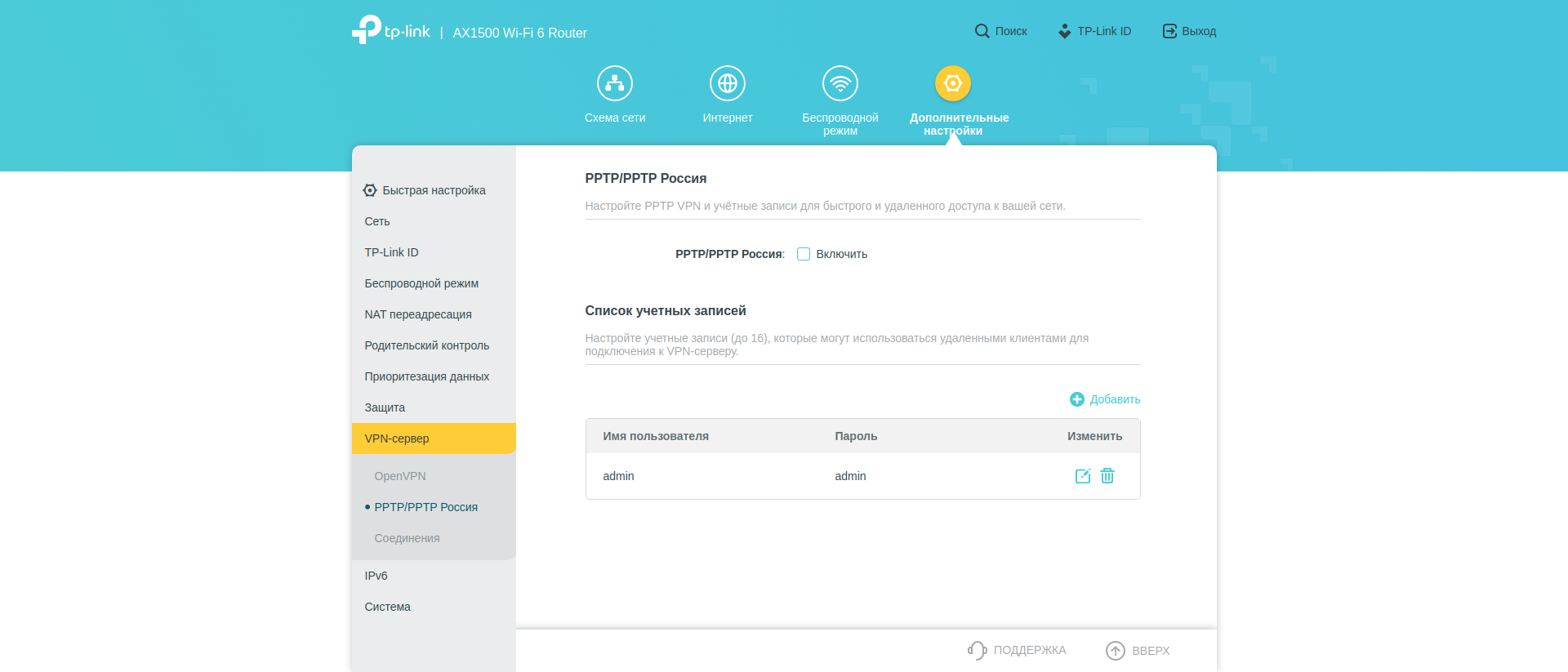The image size is (1568, 672).
Task: Open the Беспроводной режим Wi-Fi icon
Action: 840,83
